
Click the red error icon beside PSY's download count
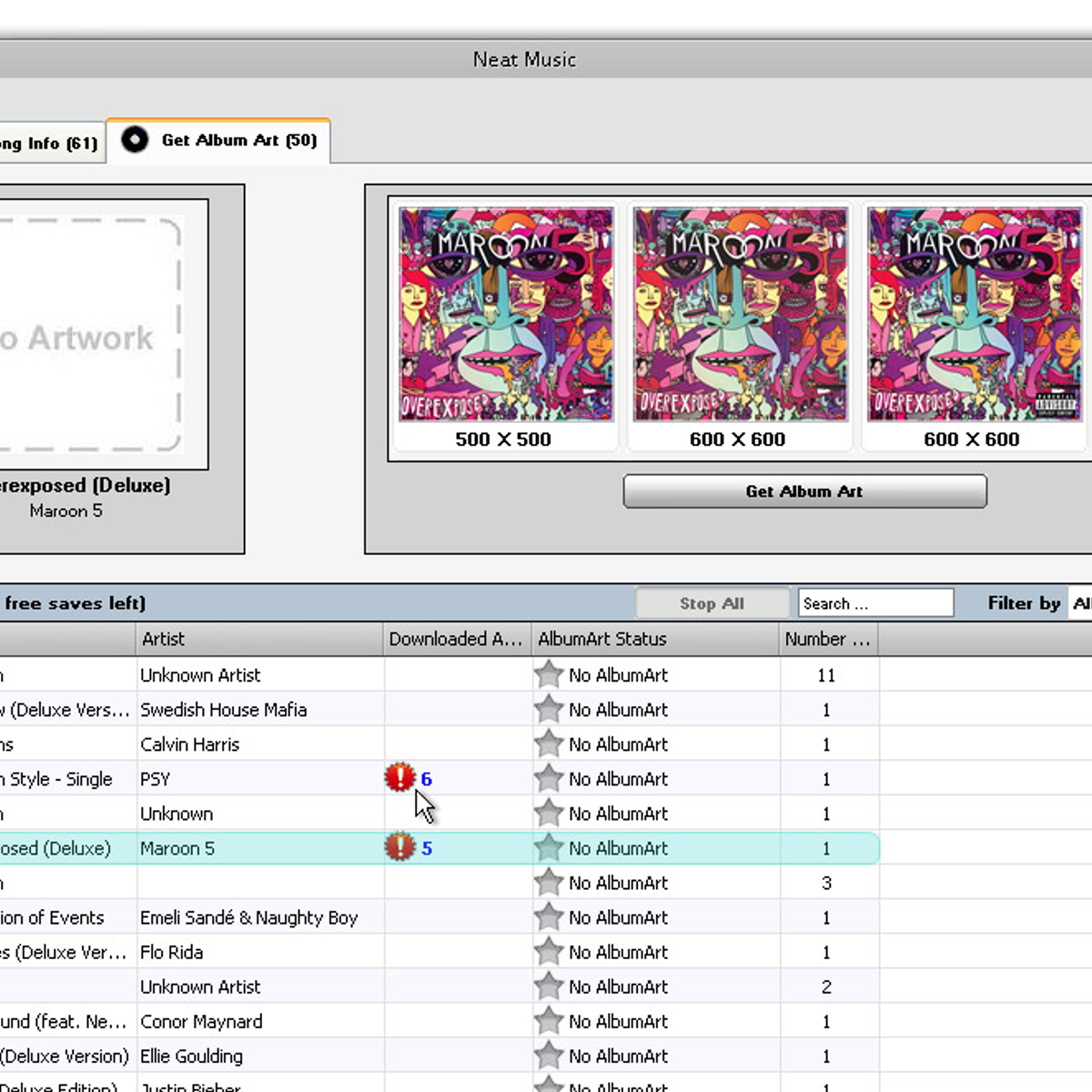point(401,779)
